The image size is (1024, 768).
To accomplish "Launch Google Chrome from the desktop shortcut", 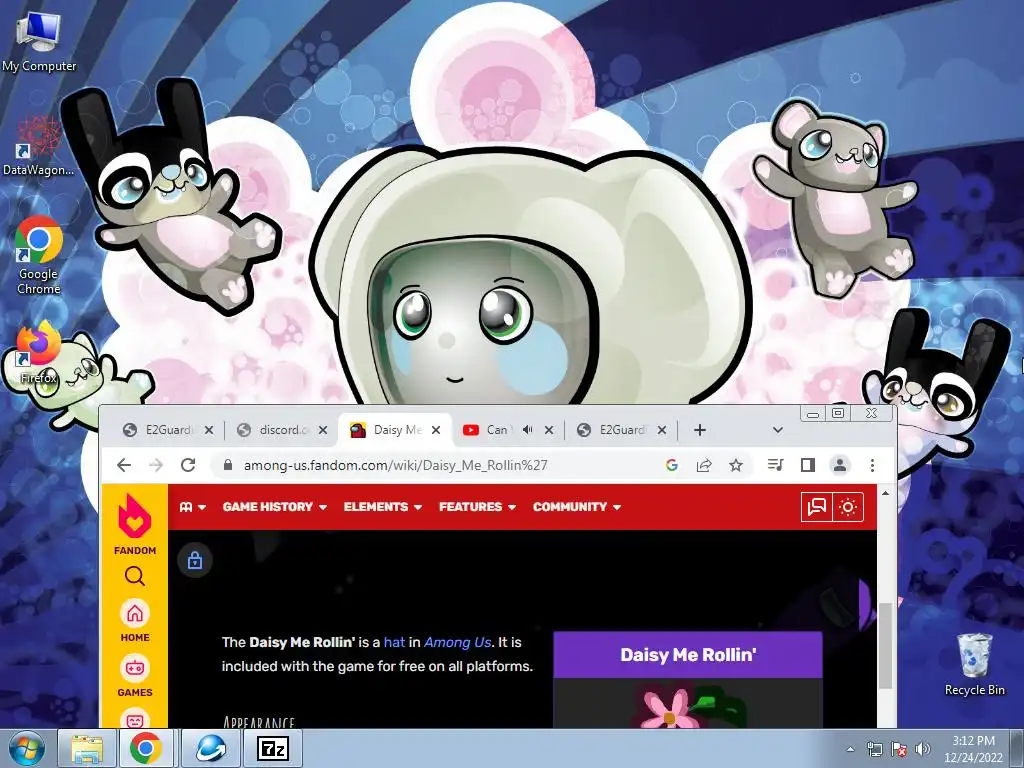I will click(39, 255).
